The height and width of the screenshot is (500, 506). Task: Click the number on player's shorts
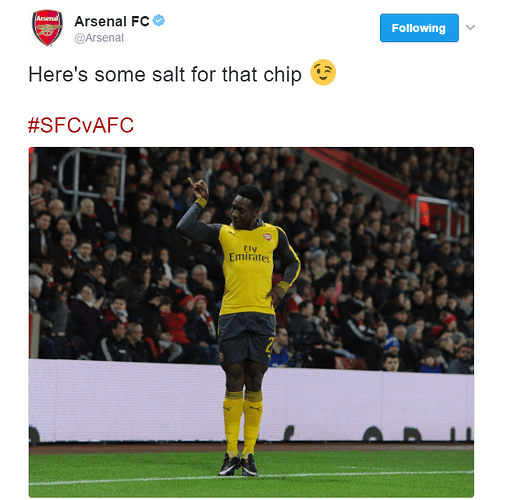269,345
